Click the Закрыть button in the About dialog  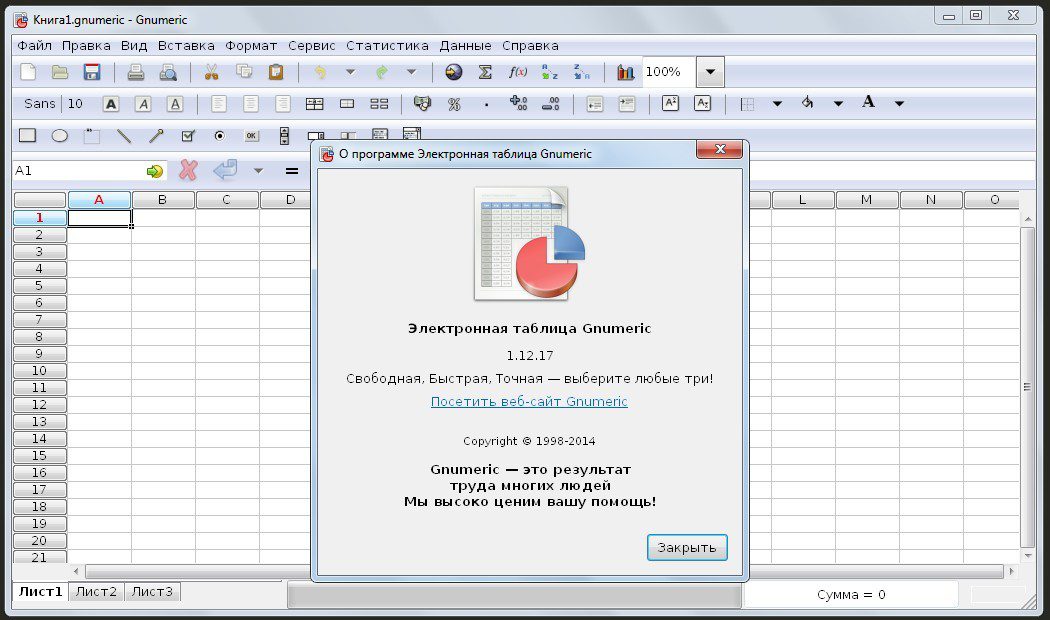(x=687, y=548)
